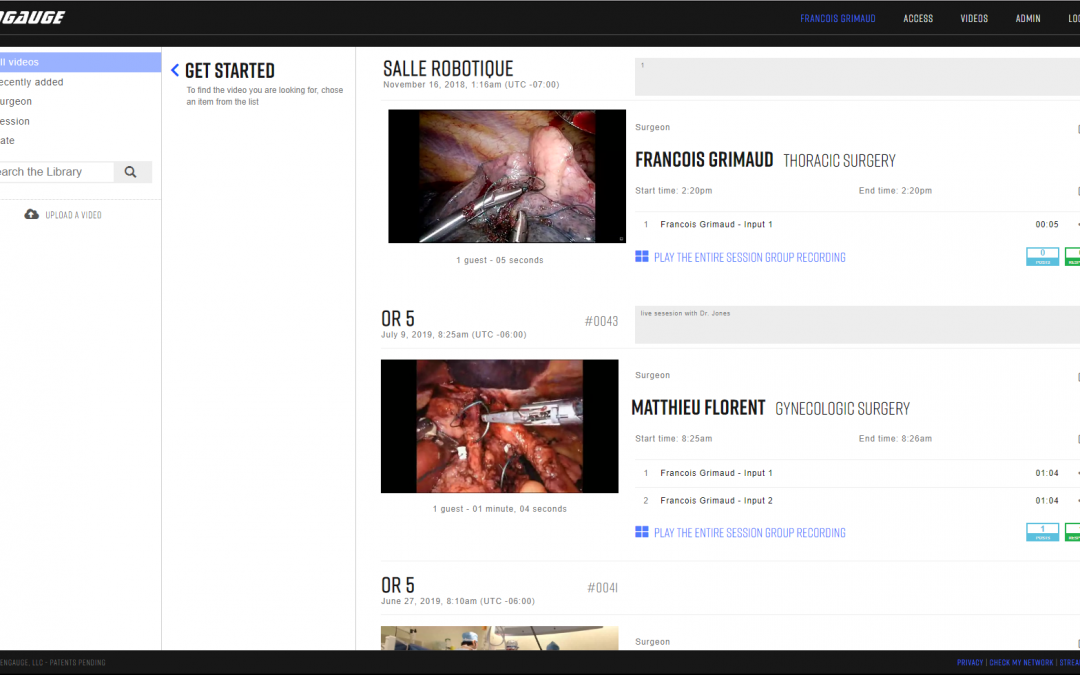Open the Admin menu item
The height and width of the screenshot is (675, 1080).
coord(1028,19)
